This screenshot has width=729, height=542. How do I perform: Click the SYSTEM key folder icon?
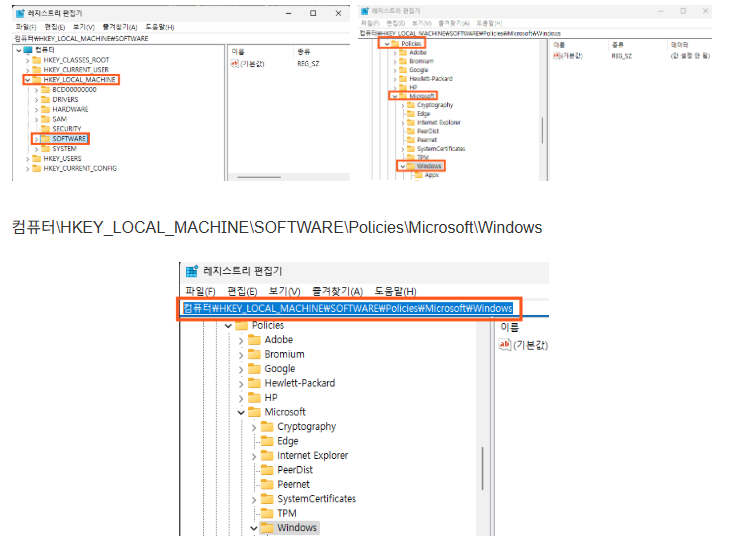(x=45, y=148)
